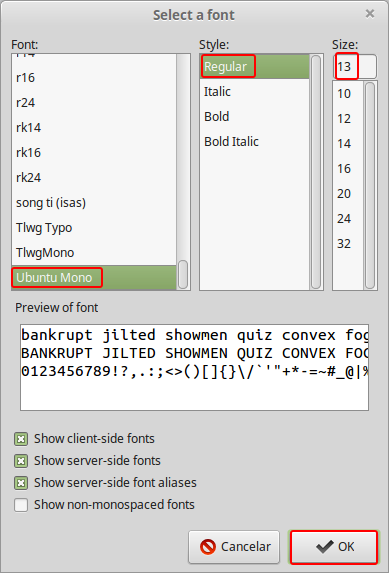Select Bold Italic style
The image size is (389, 573).
pyautogui.click(x=255, y=141)
